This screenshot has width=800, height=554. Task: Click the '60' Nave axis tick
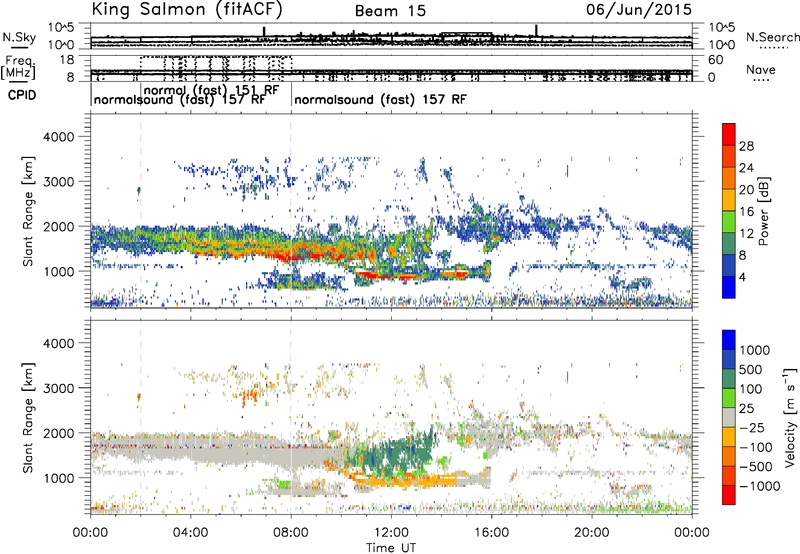tap(715, 60)
